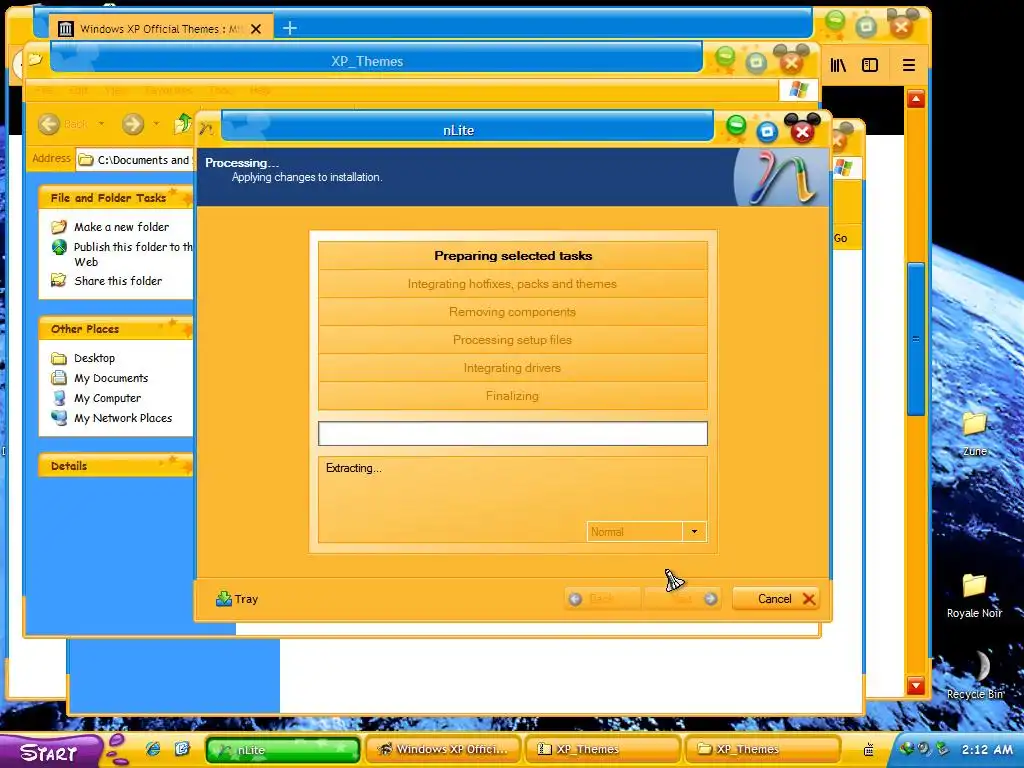Click the Share this folder icon
1024x768 pixels.
point(59,280)
